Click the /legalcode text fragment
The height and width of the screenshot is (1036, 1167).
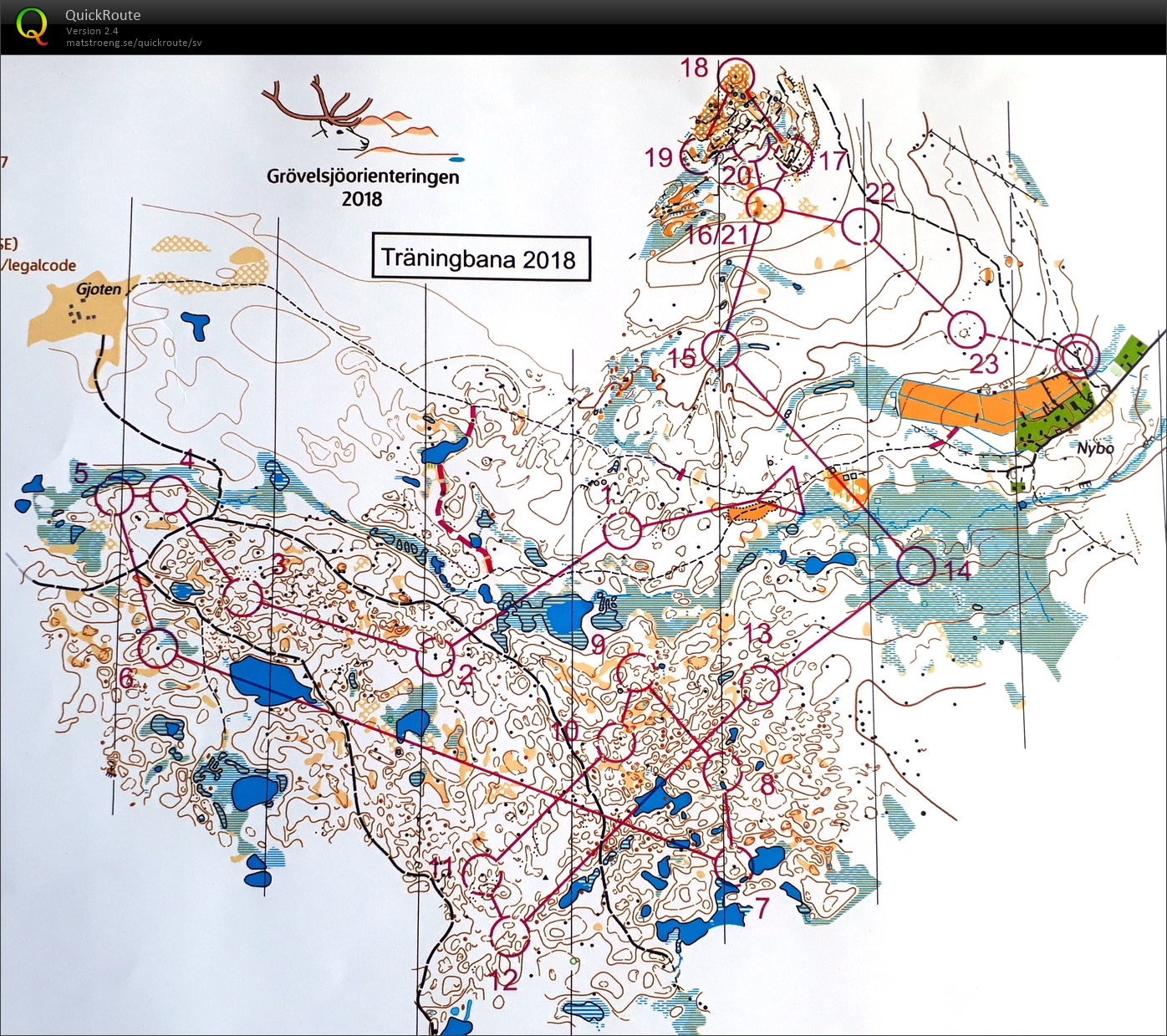pos(38,265)
